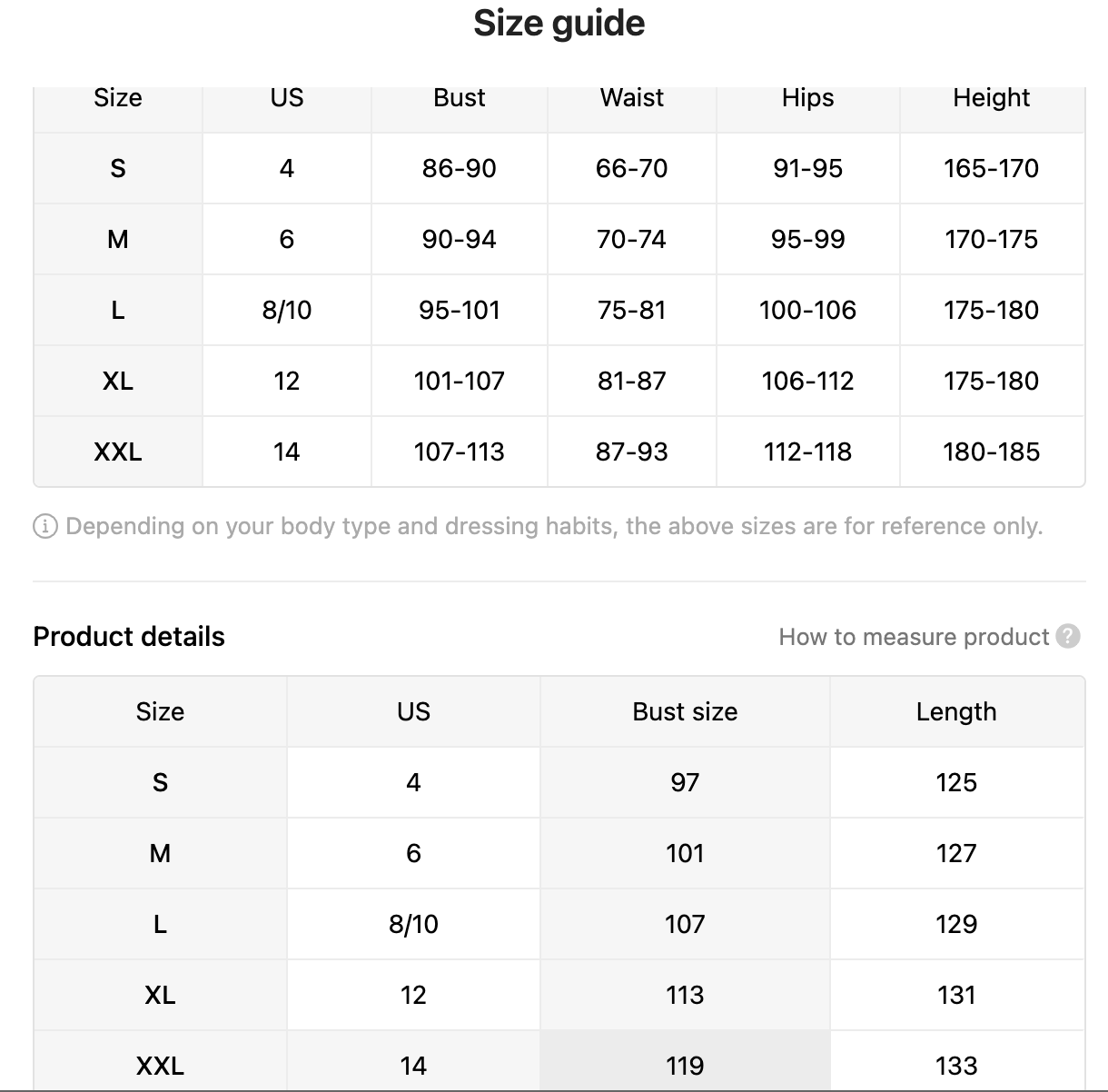1108x1092 pixels.
Task: Click the question mark help icon
Action: click(1069, 636)
